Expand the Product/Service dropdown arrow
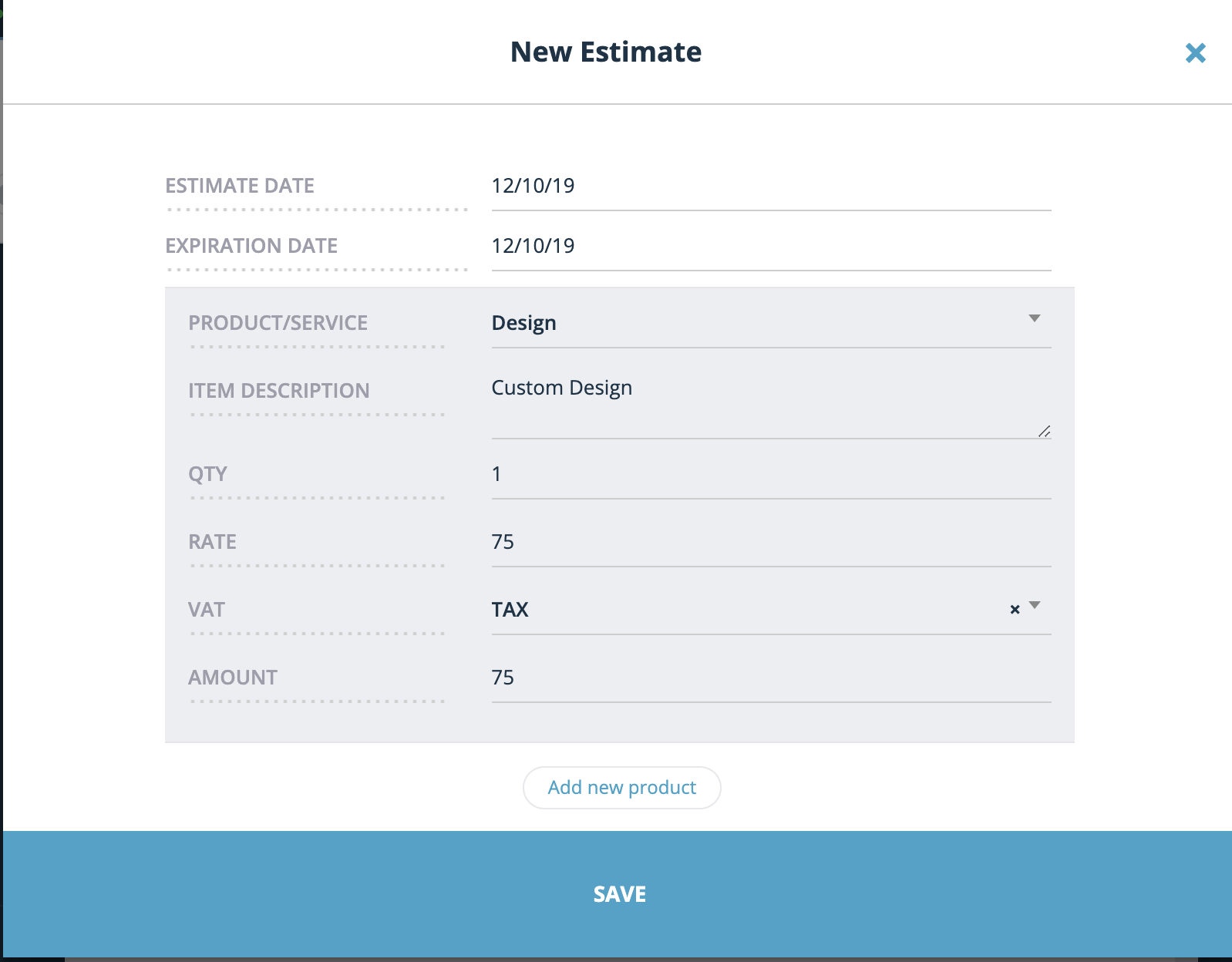This screenshot has width=1232, height=962. [1035, 318]
